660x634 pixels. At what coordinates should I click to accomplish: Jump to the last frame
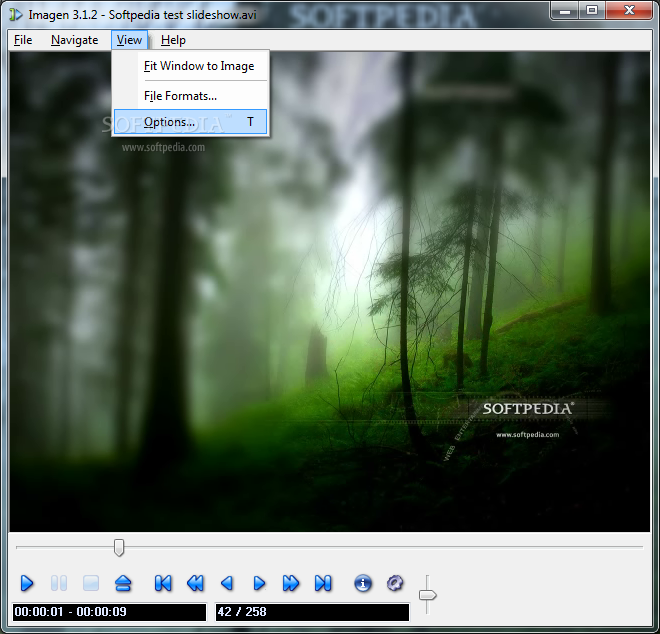[x=323, y=583]
